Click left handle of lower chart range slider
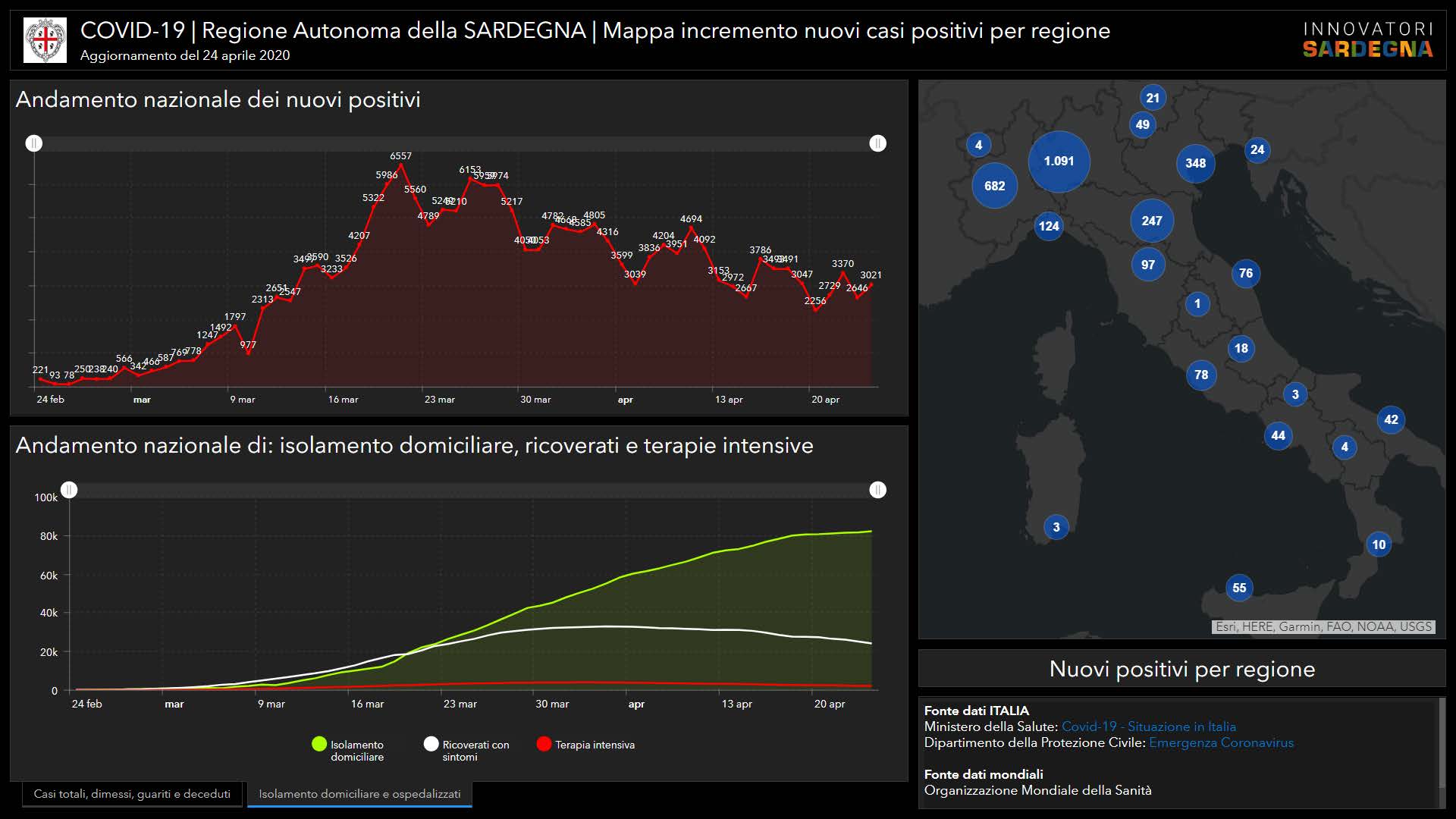The height and width of the screenshot is (819, 1456). 69,490
